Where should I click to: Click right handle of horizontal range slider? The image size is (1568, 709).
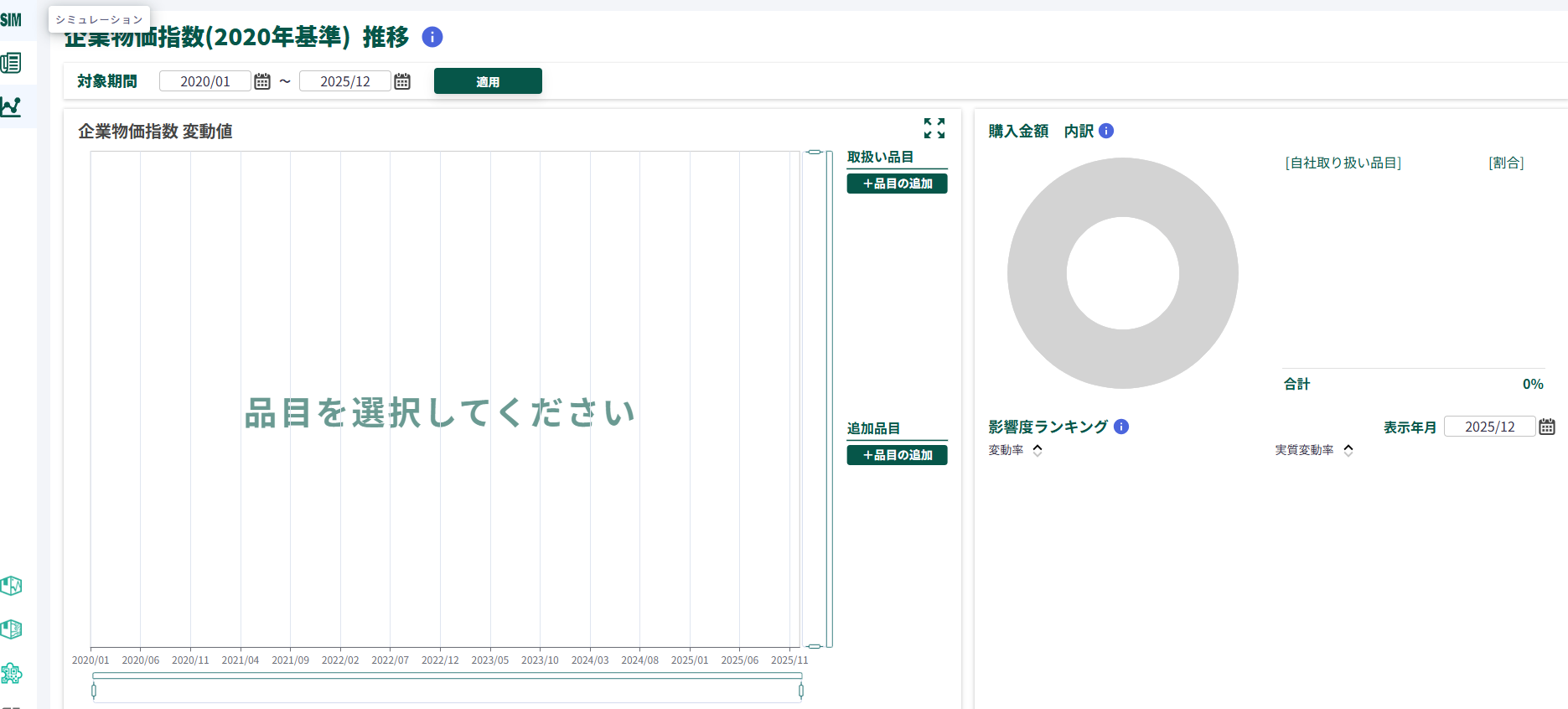click(801, 691)
